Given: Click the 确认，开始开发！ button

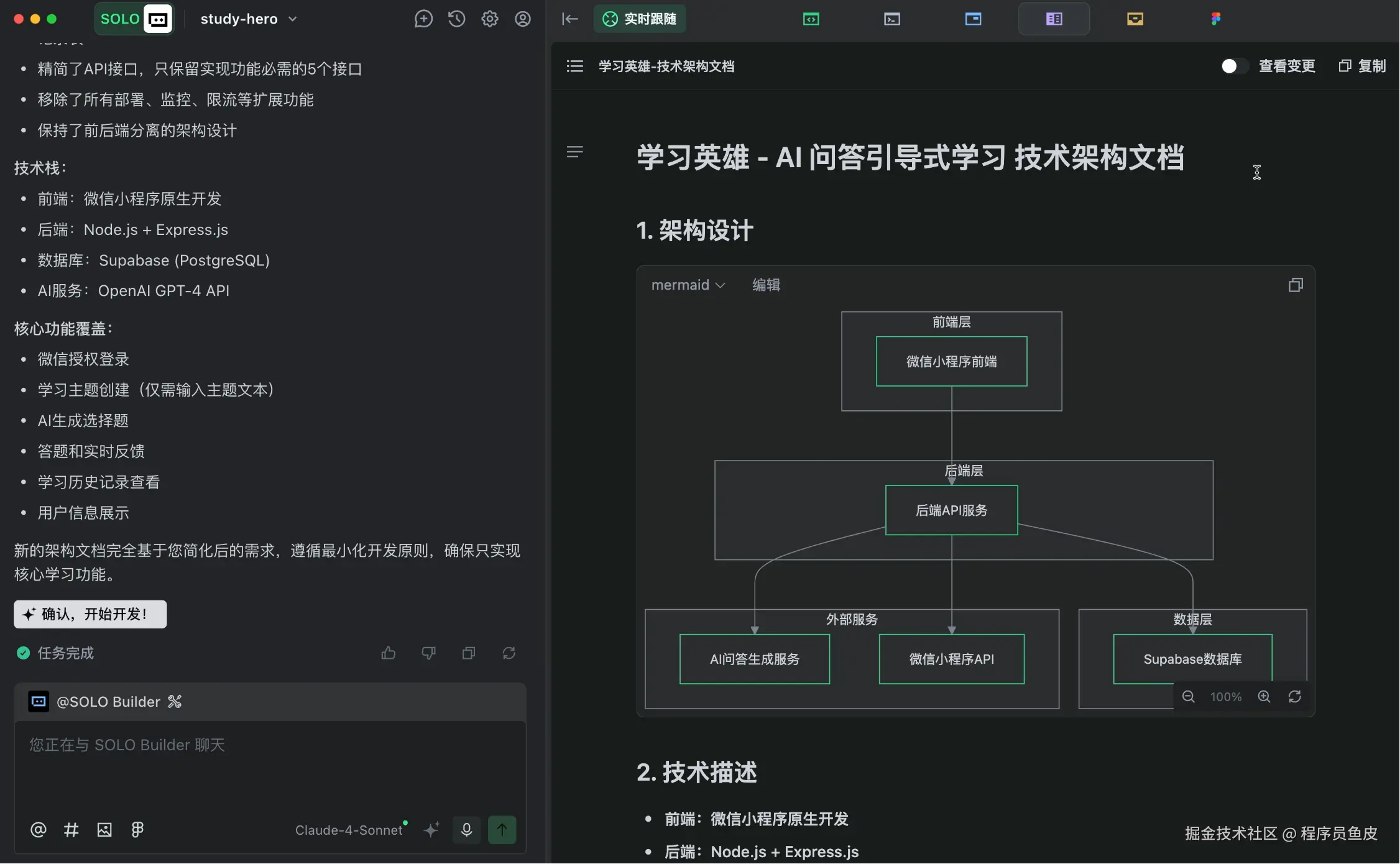Looking at the screenshot, I should click(x=90, y=615).
